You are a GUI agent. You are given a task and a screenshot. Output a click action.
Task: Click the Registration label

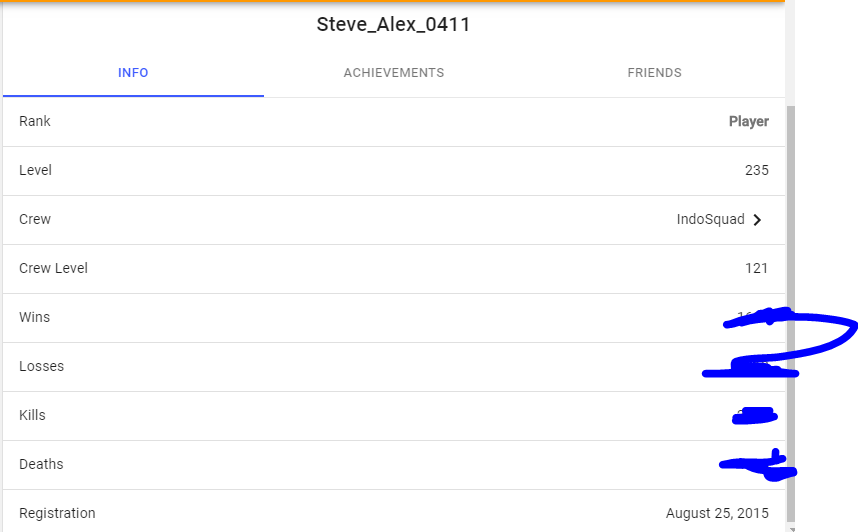click(x=57, y=513)
